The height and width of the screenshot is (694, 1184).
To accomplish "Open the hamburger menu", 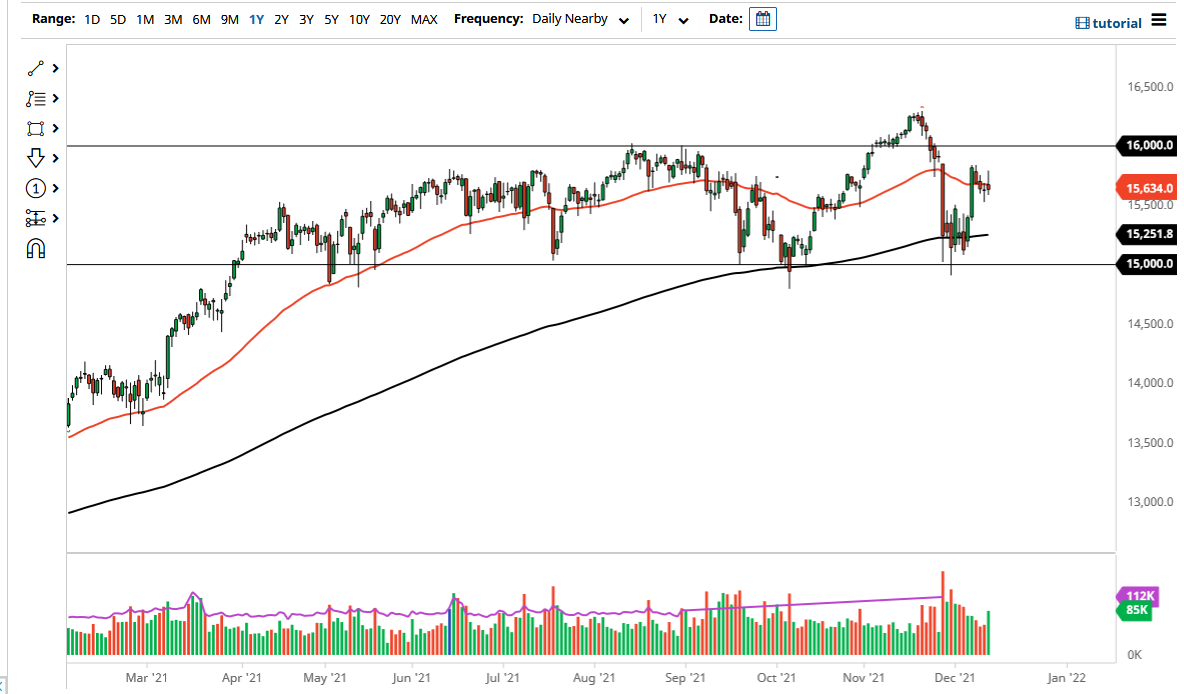I will 1157,18.
